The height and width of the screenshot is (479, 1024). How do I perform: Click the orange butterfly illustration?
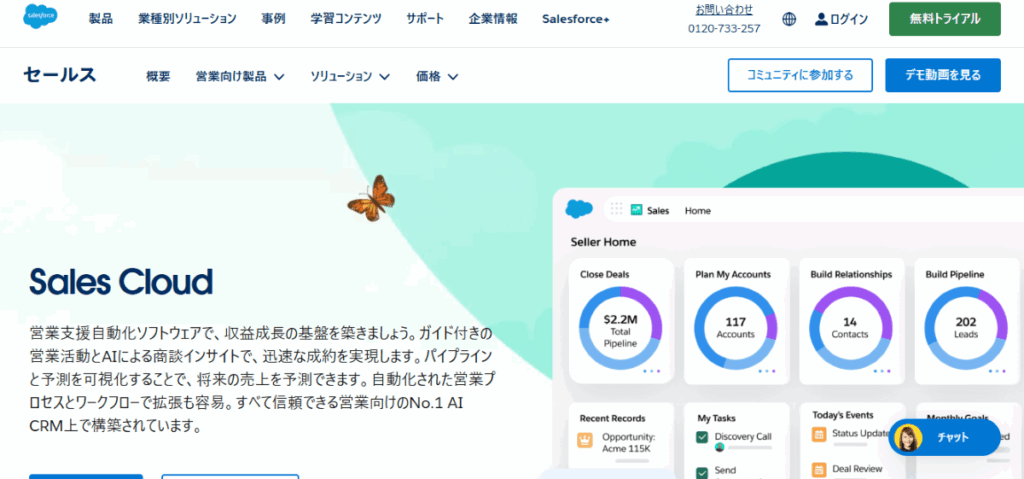tap(371, 197)
